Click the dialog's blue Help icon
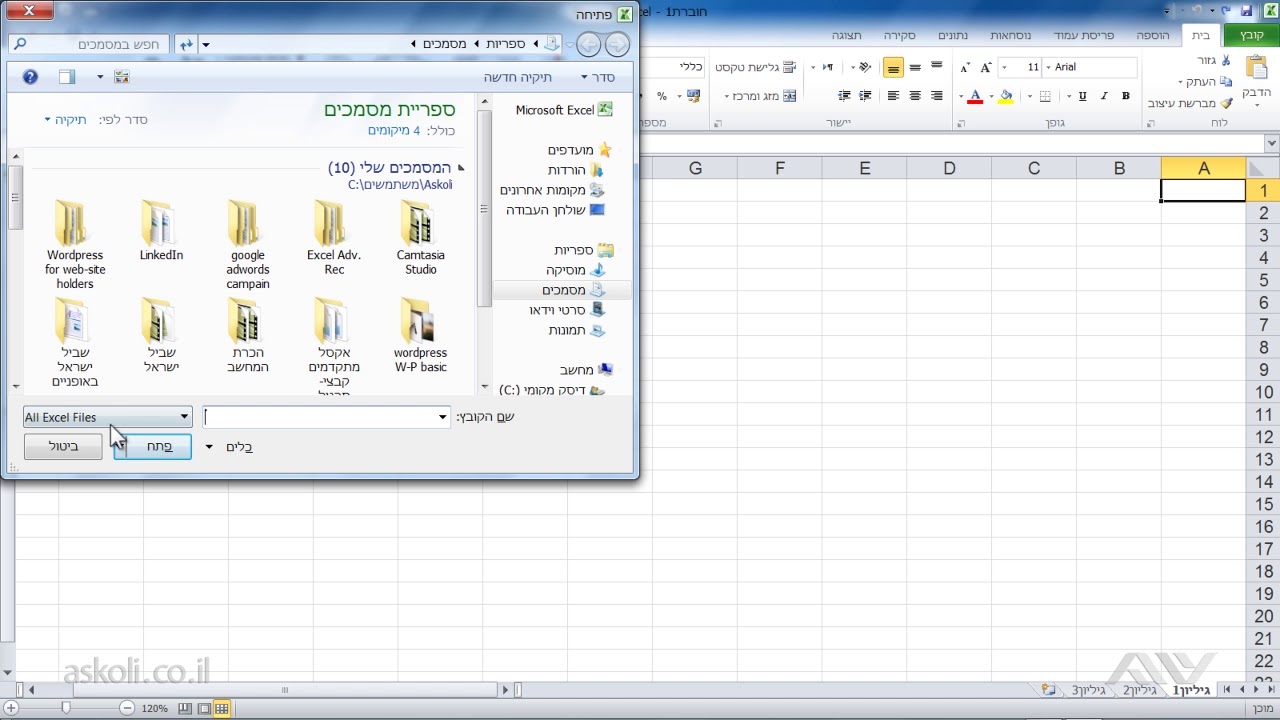 pyautogui.click(x=30, y=77)
